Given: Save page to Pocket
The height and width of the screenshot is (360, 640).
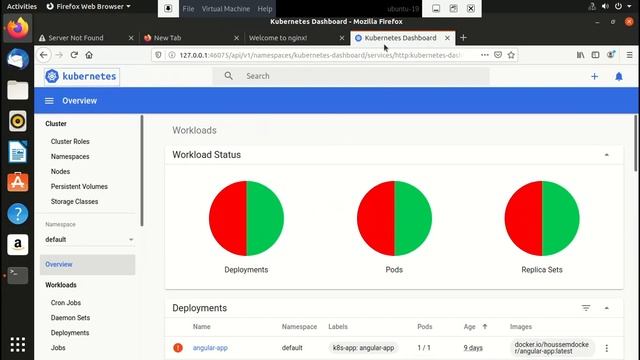Looking at the screenshot, I should (x=498, y=55).
